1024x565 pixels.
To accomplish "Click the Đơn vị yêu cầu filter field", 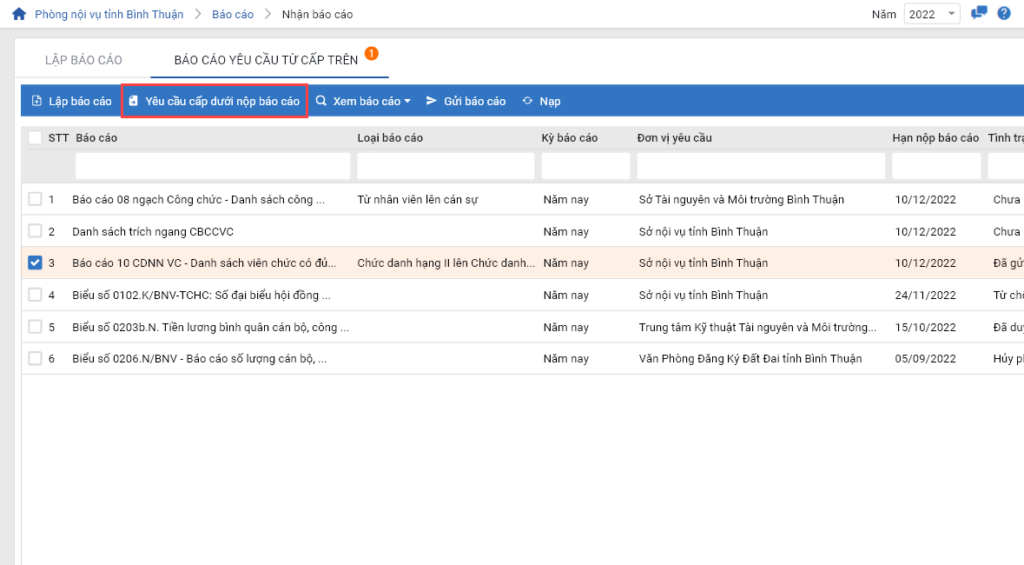I will (760, 166).
